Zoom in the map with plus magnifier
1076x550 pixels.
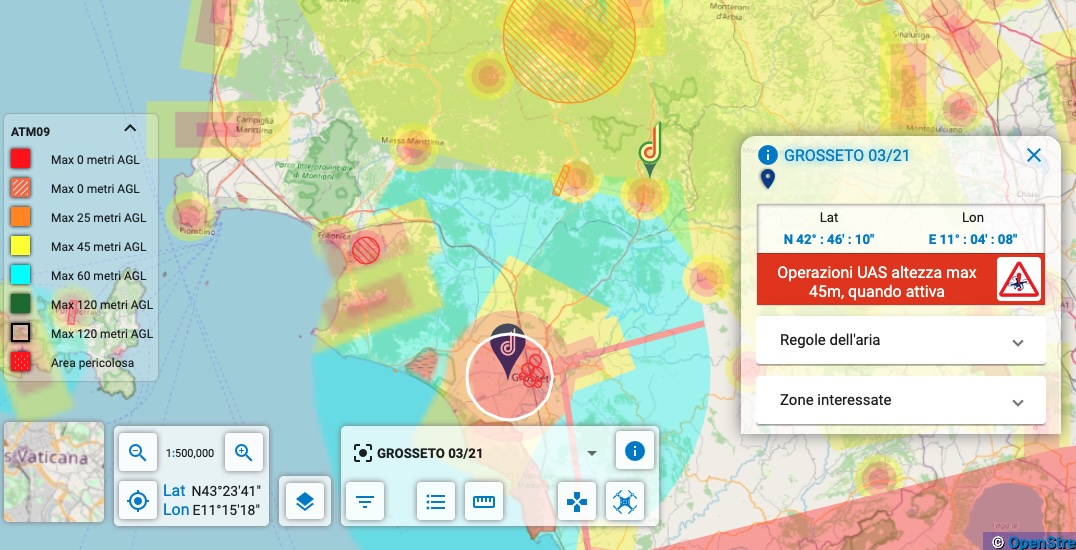pos(243,452)
